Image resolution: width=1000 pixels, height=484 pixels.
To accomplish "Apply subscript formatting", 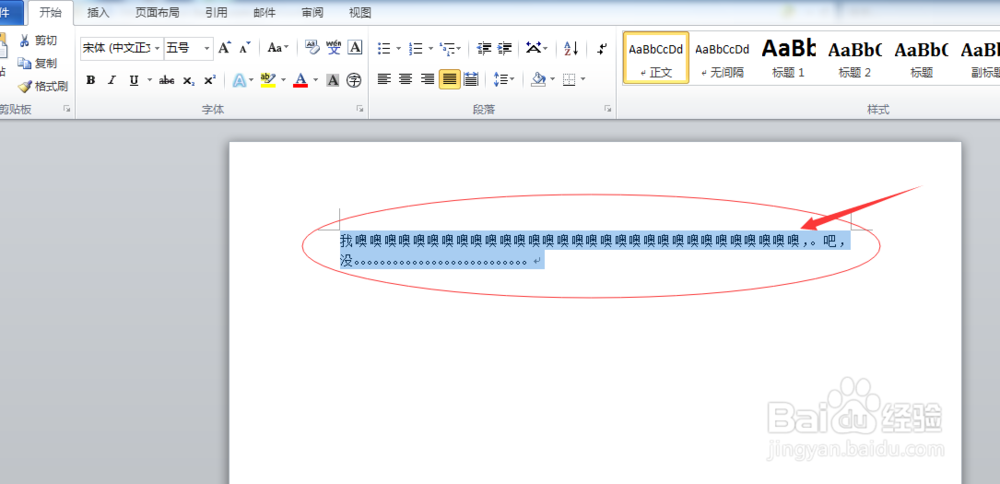I will pos(188,80).
